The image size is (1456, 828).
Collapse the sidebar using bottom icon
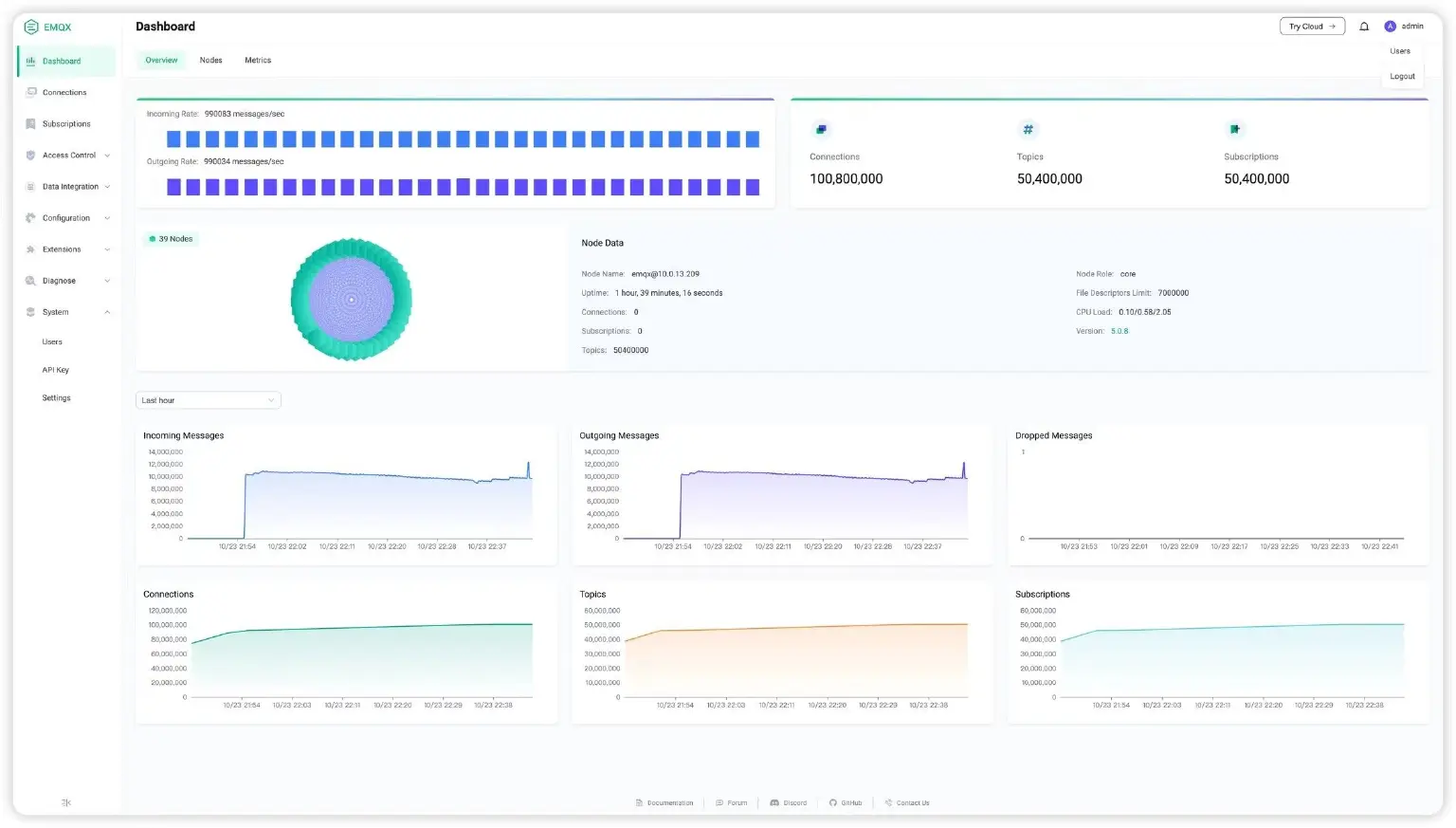[65, 802]
